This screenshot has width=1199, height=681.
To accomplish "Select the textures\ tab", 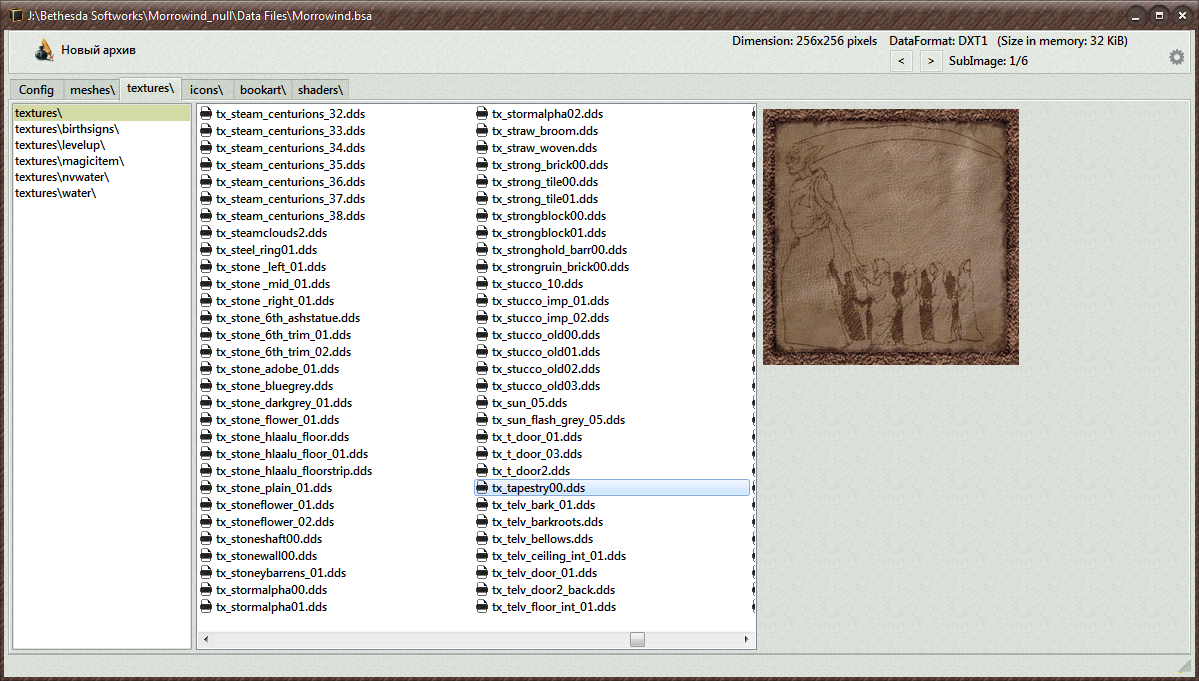I will (151, 89).
